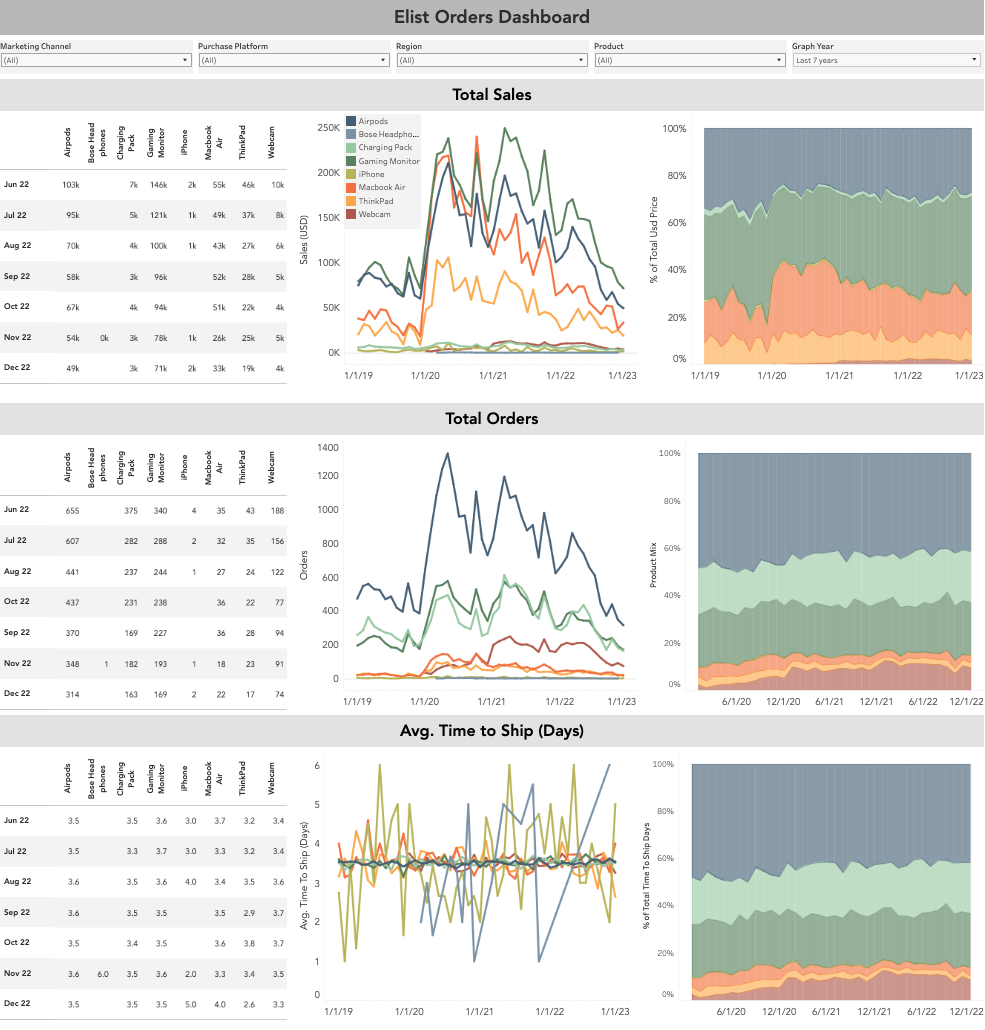Image resolution: width=985 pixels, height=1030 pixels.
Task: Change the Graph Year dropdown selection
Action: (x=887, y=60)
